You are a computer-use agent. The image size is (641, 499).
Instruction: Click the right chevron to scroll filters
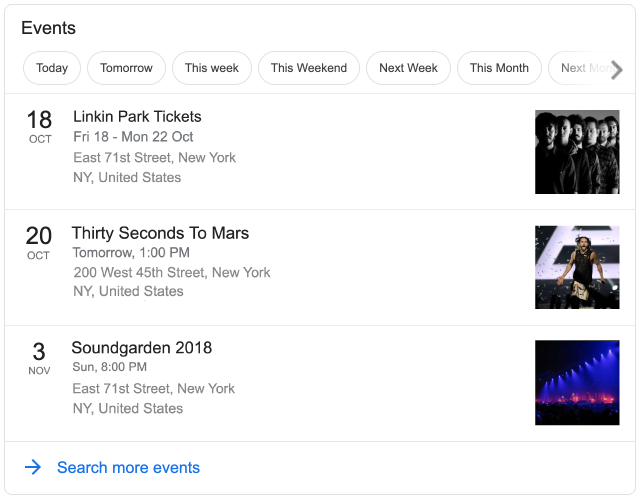tap(617, 69)
